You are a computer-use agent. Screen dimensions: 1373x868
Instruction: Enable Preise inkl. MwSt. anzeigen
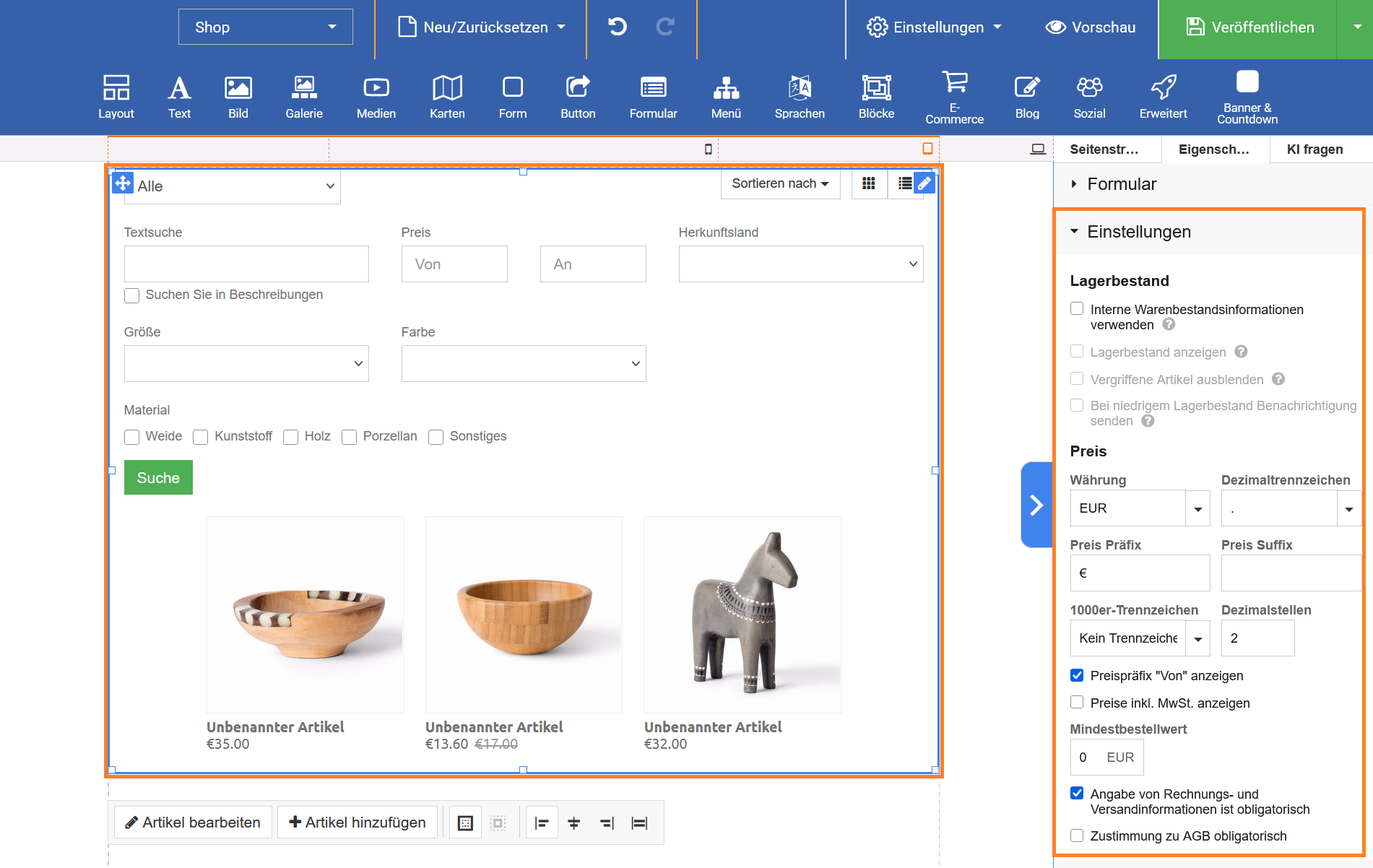1077,703
